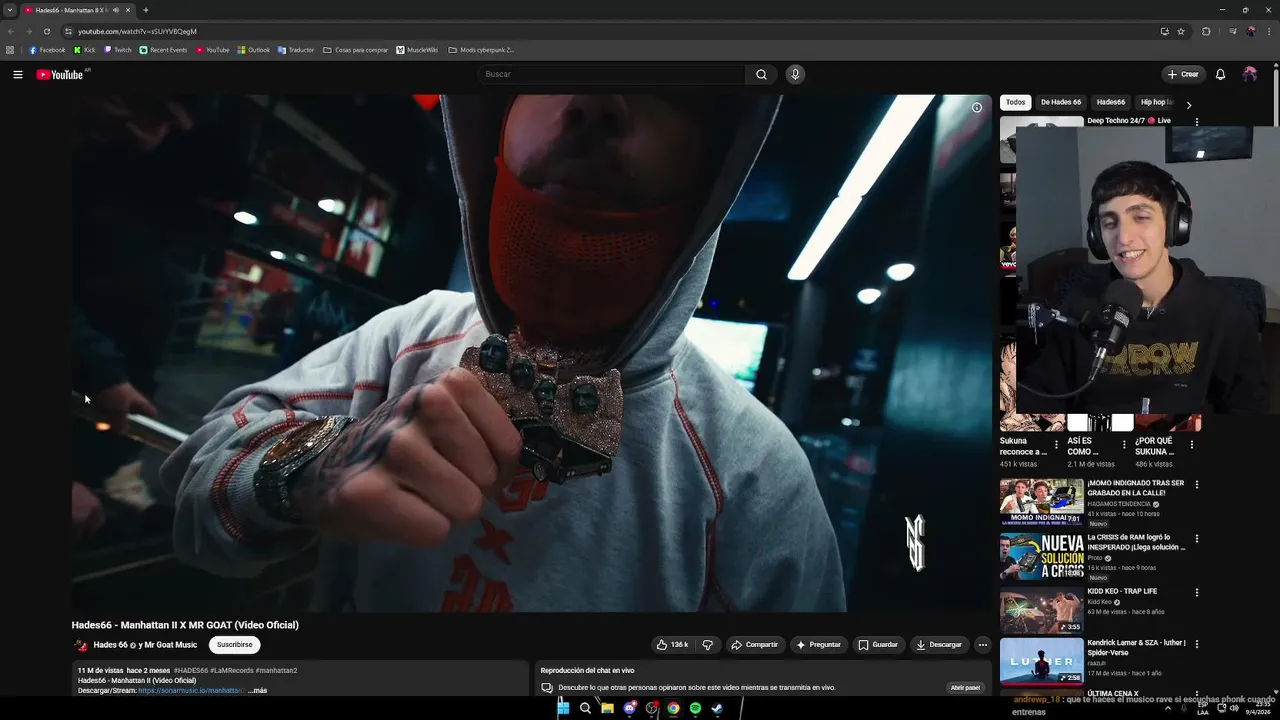The height and width of the screenshot is (720, 1280).
Task: Select the Todos filter chip
Action: (x=1015, y=102)
